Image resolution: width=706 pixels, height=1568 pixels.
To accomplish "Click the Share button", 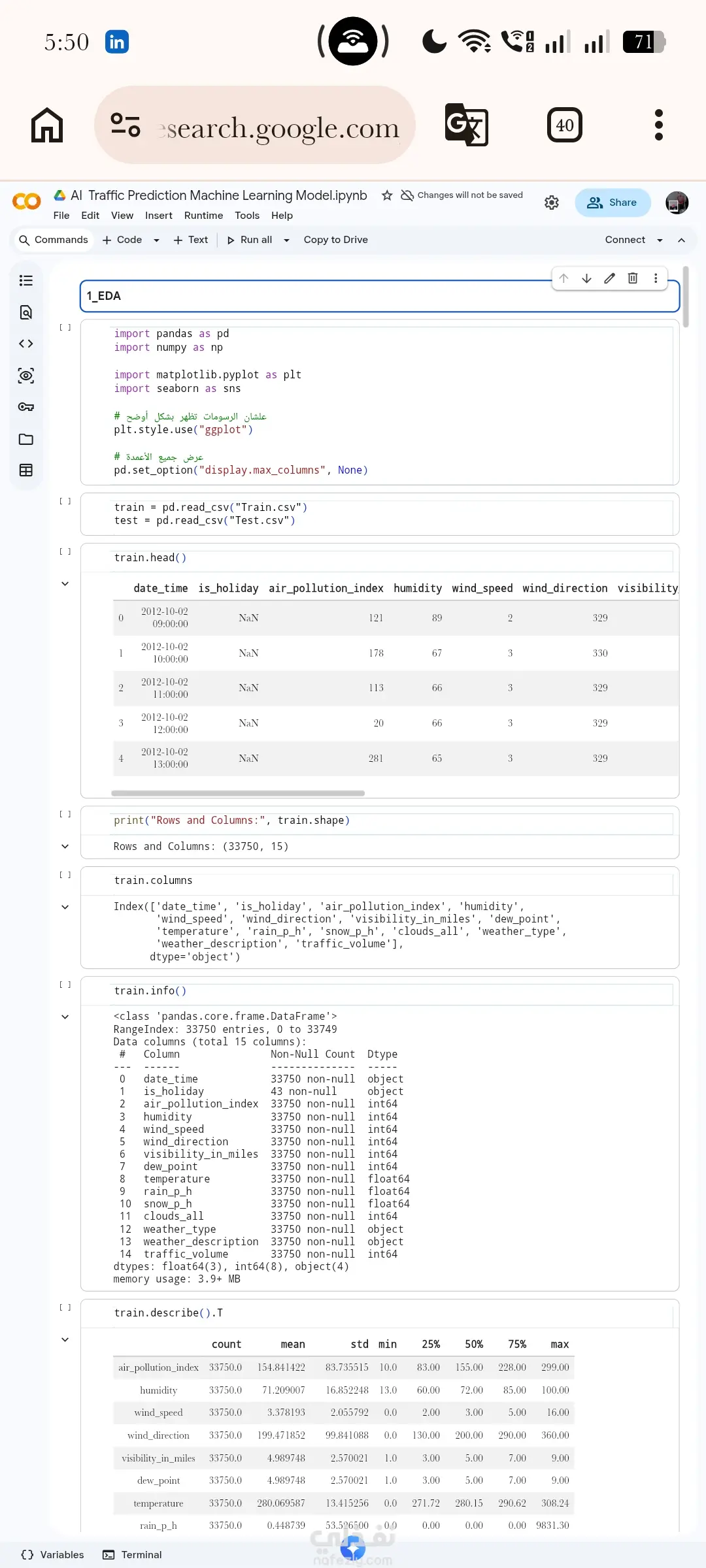I will click(x=613, y=203).
